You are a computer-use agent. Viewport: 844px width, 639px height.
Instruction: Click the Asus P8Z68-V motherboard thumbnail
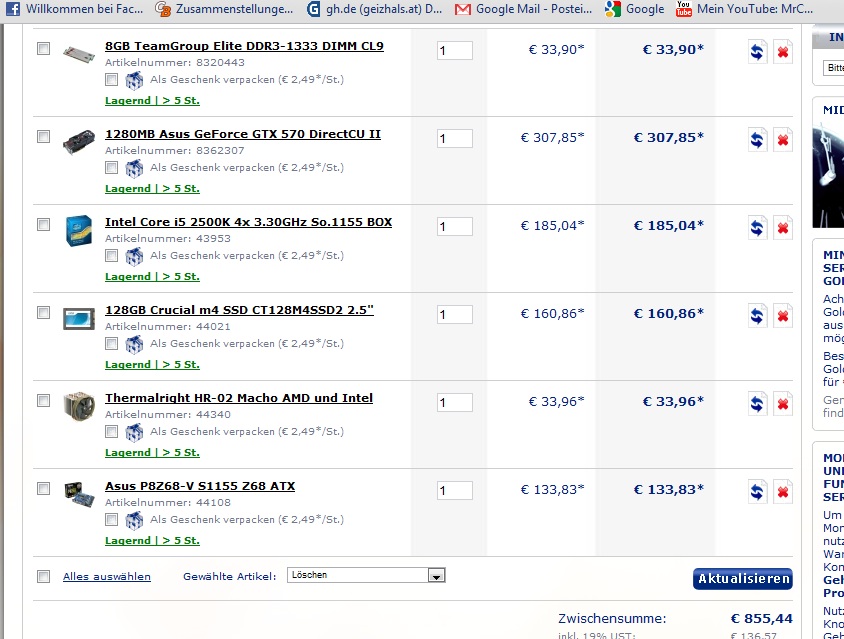[79, 494]
